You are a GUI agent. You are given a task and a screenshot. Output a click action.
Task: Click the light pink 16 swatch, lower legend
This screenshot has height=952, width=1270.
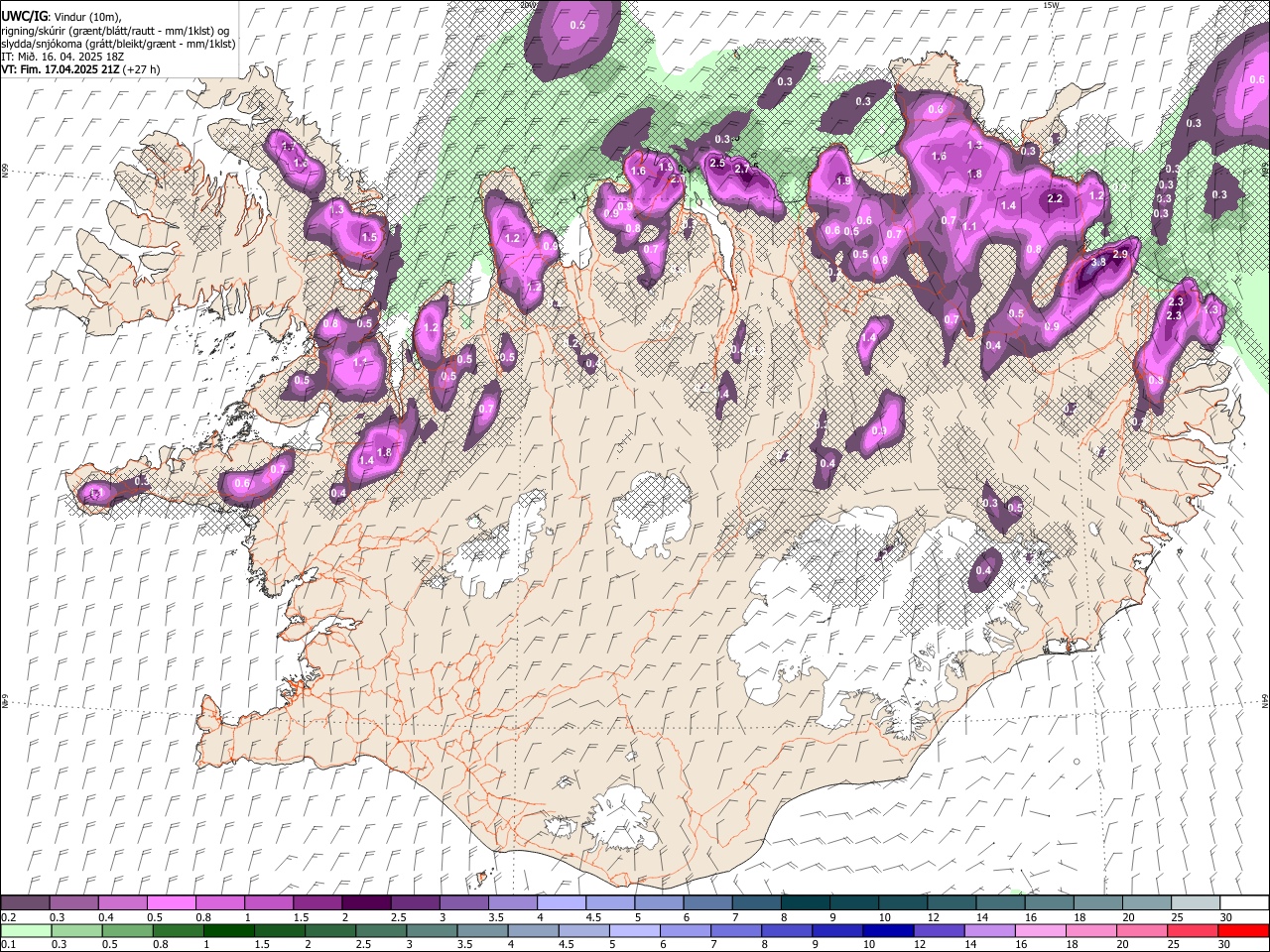pyautogui.click(x=1041, y=930)
